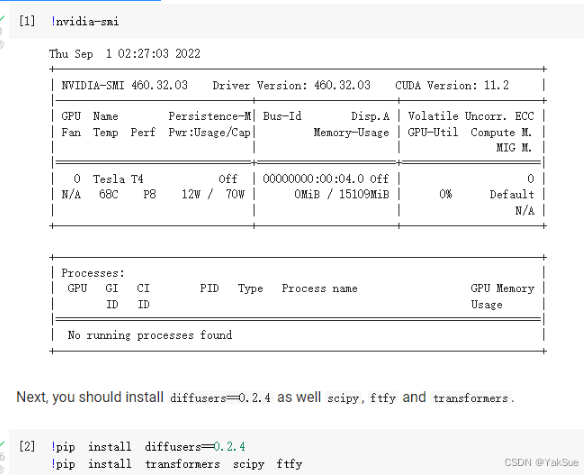The height and width of the screenshot is (476, 584).
Task: Run the pip install cell via [2] indicator
Action: click(27, 446)
